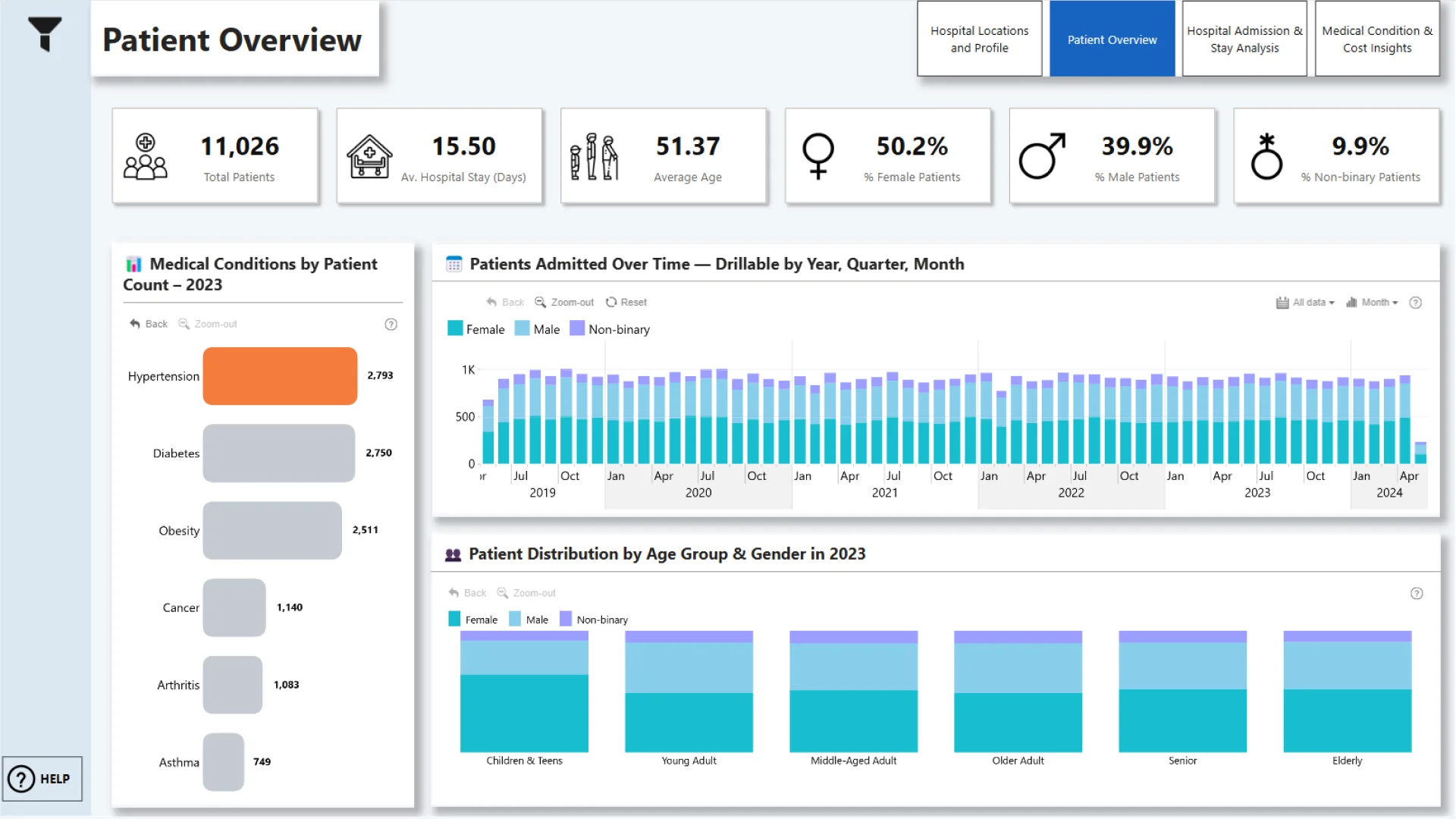The width and height of the screenshot is (1456, 819).
Task: Click the Reset icon in admissions chart
Action: pos(611,302)
